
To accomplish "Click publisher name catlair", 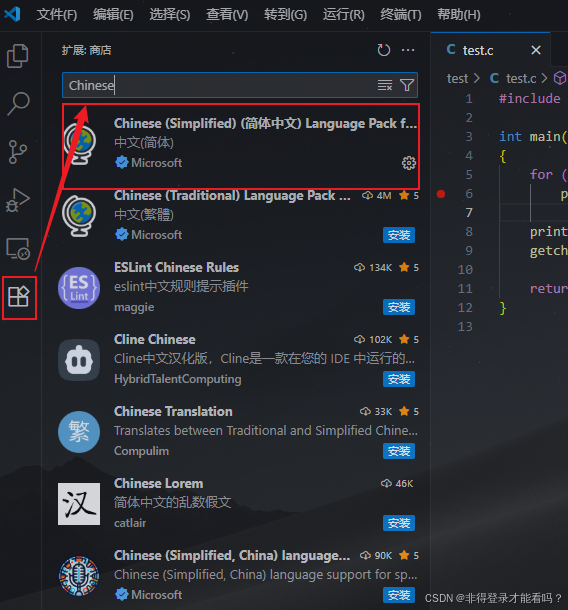I will [130, 523].
